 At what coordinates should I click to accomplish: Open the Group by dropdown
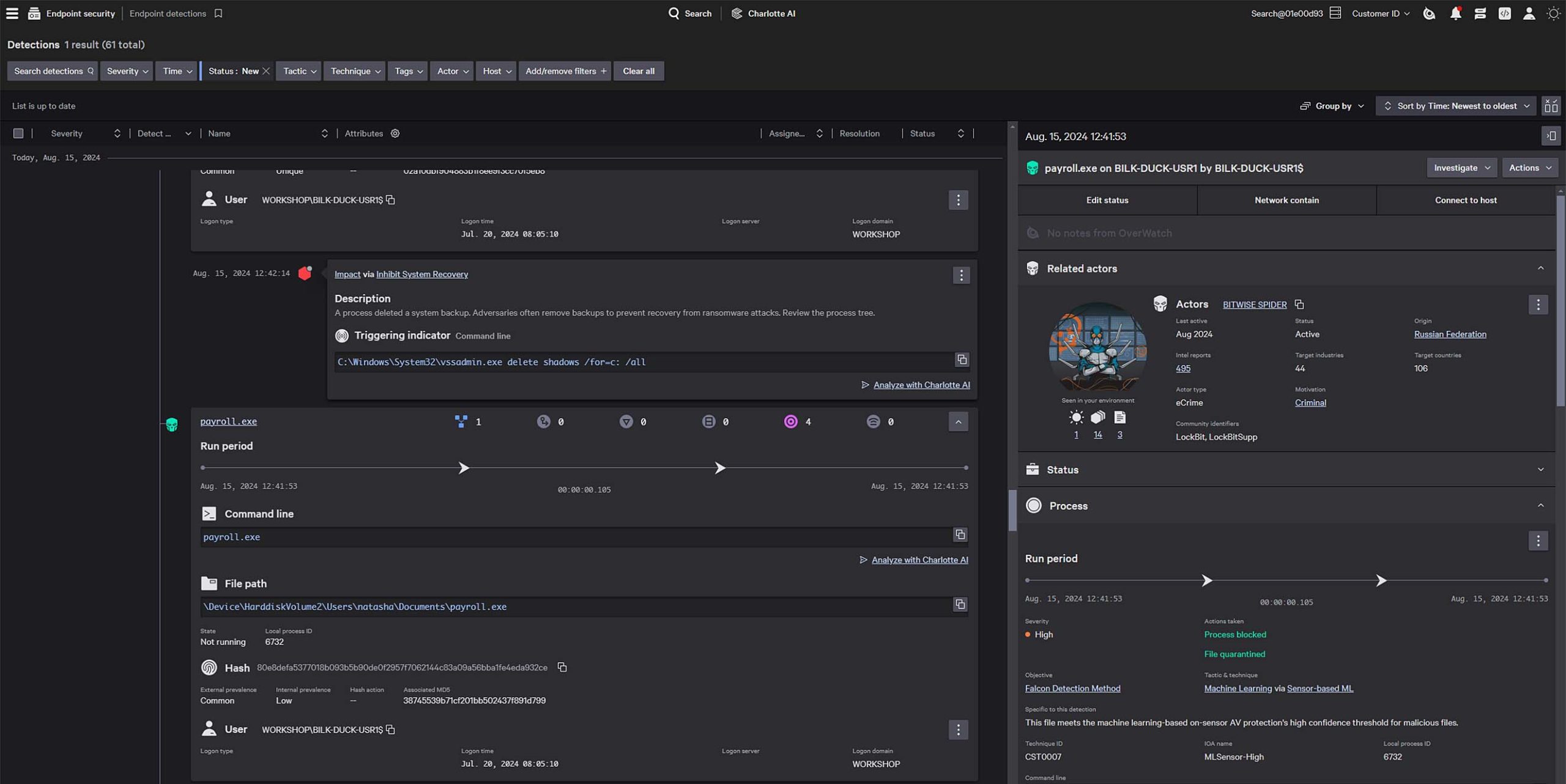[1332, 106]
